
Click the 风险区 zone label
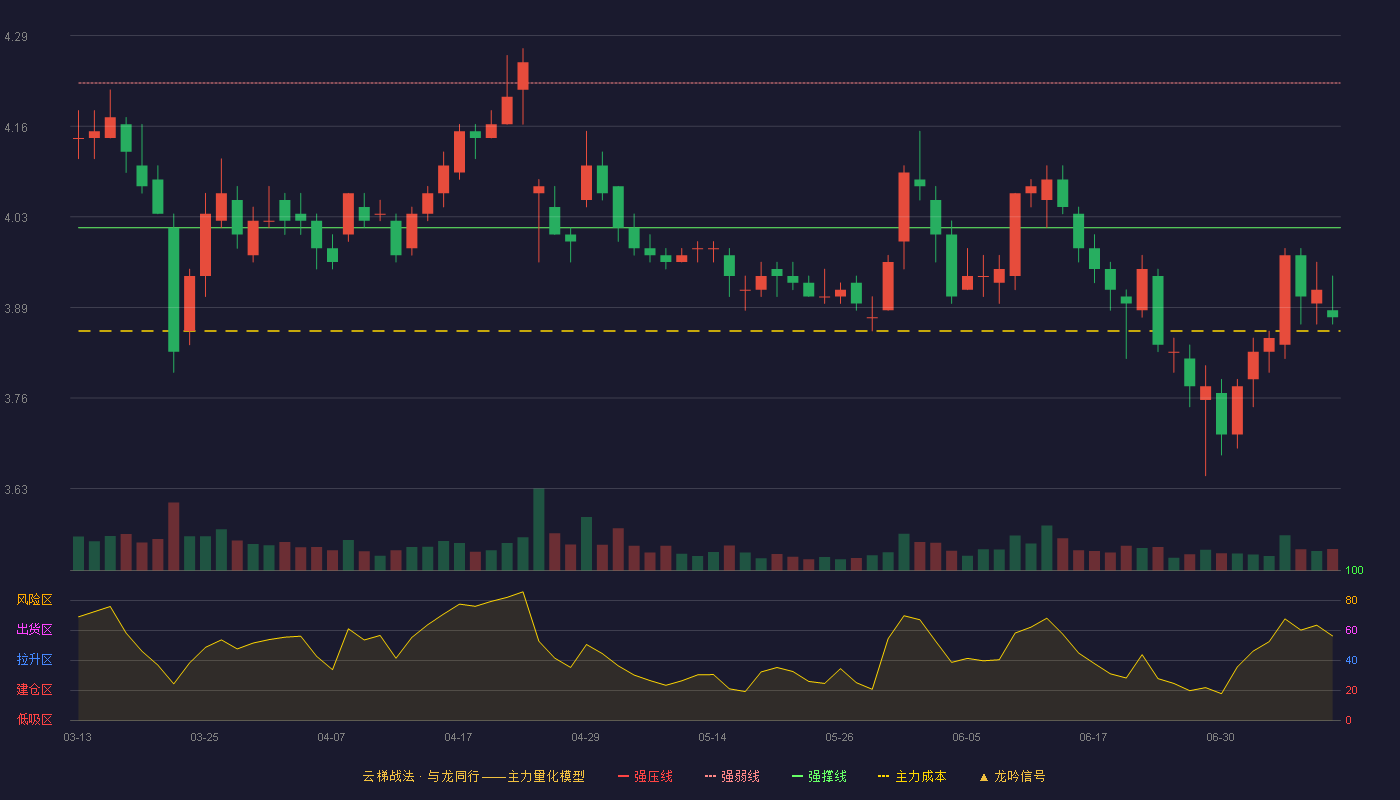[x=34, y=600]
